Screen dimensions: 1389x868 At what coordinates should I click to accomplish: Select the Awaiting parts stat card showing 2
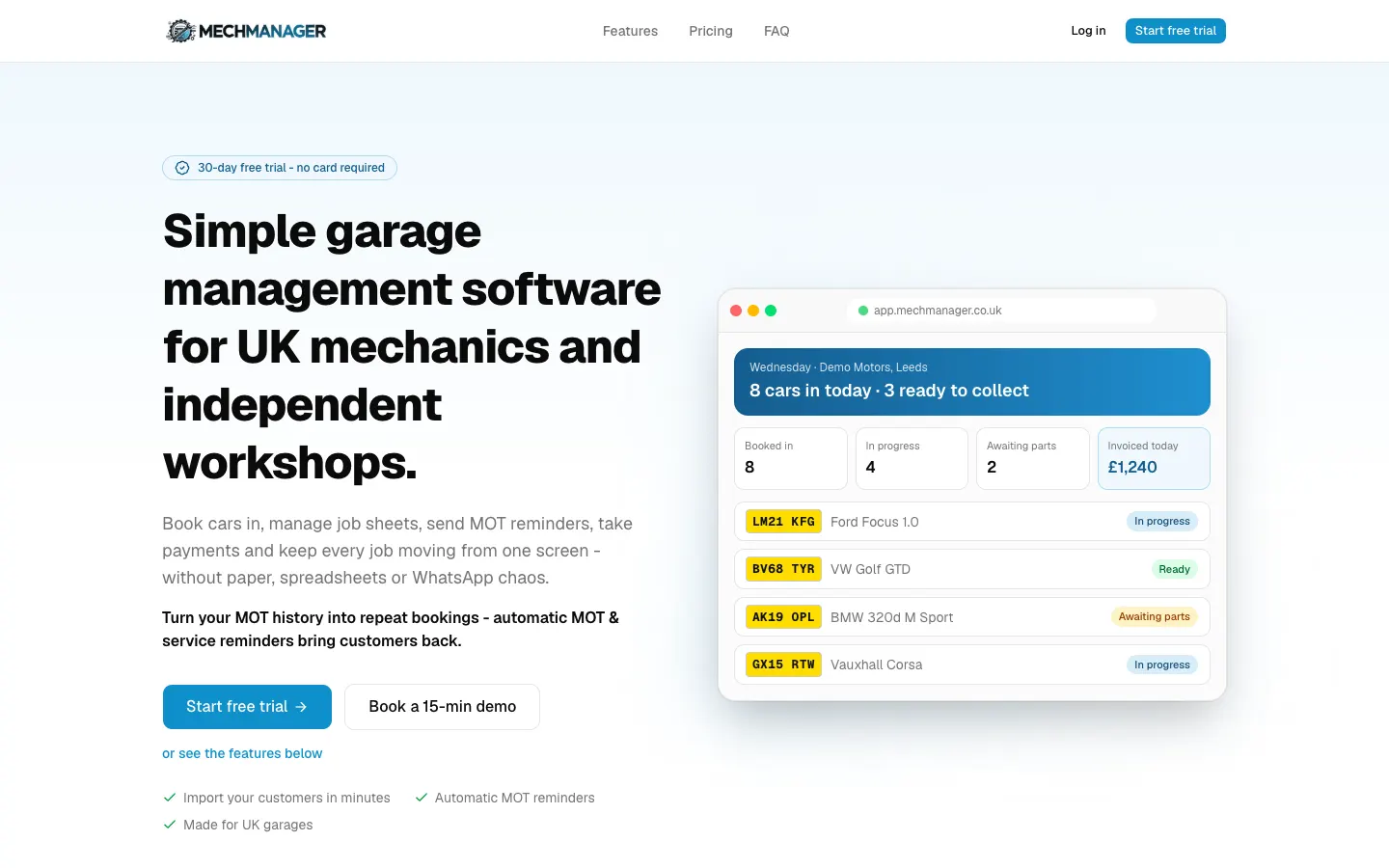[1033, 458]
